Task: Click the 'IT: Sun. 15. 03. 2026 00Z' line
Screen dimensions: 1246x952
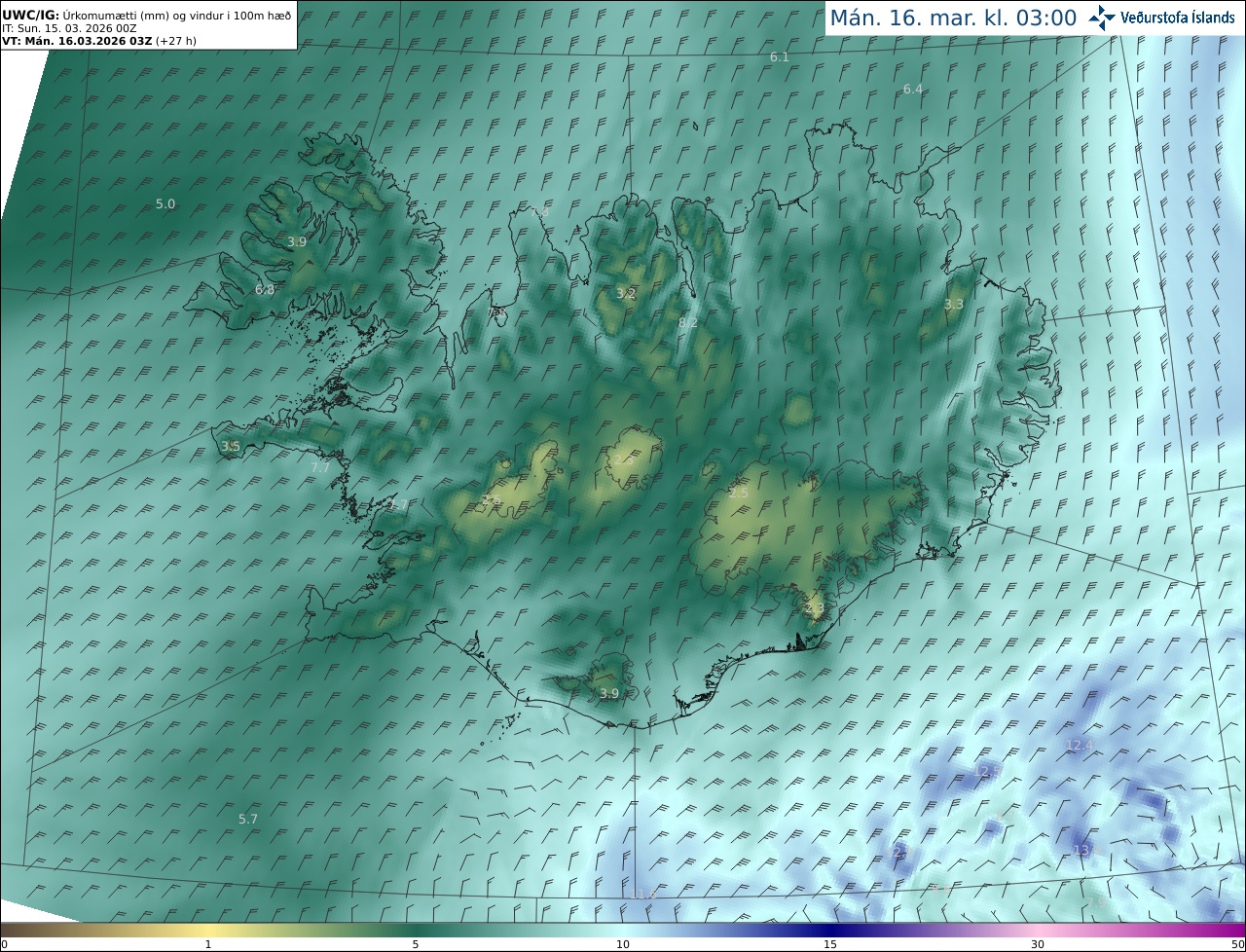Action: coord(69,28)
